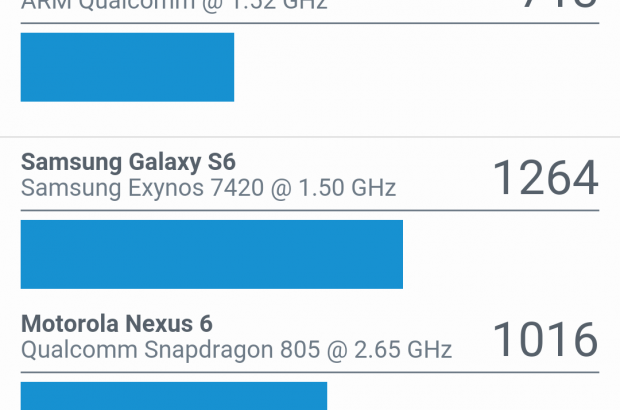The image size is (620, 410).
Task: Select the Qualcomm Snapdragon 805 processor line
Action: (236, 349)
